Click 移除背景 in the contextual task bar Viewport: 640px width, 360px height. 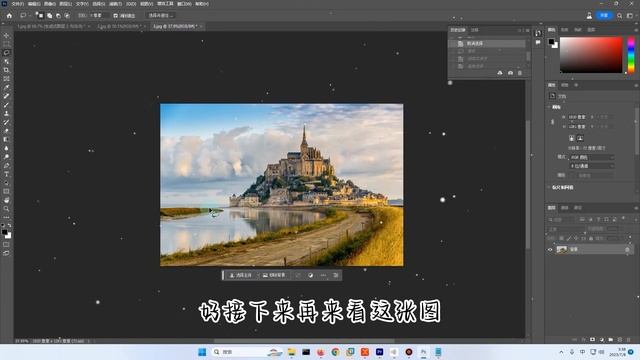click(274, 276)
